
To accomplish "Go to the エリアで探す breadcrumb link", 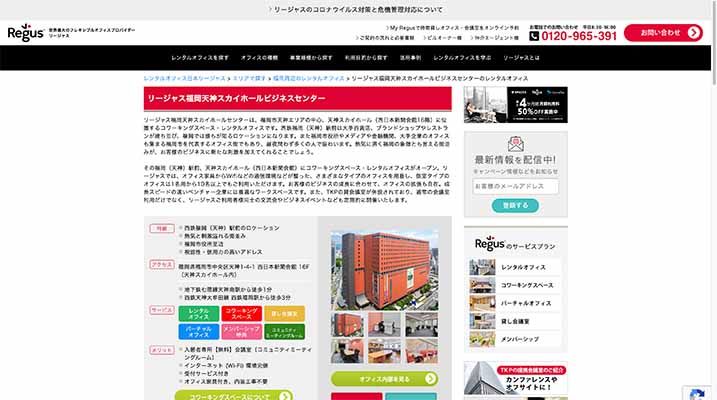I will click(x=249, y=79).
